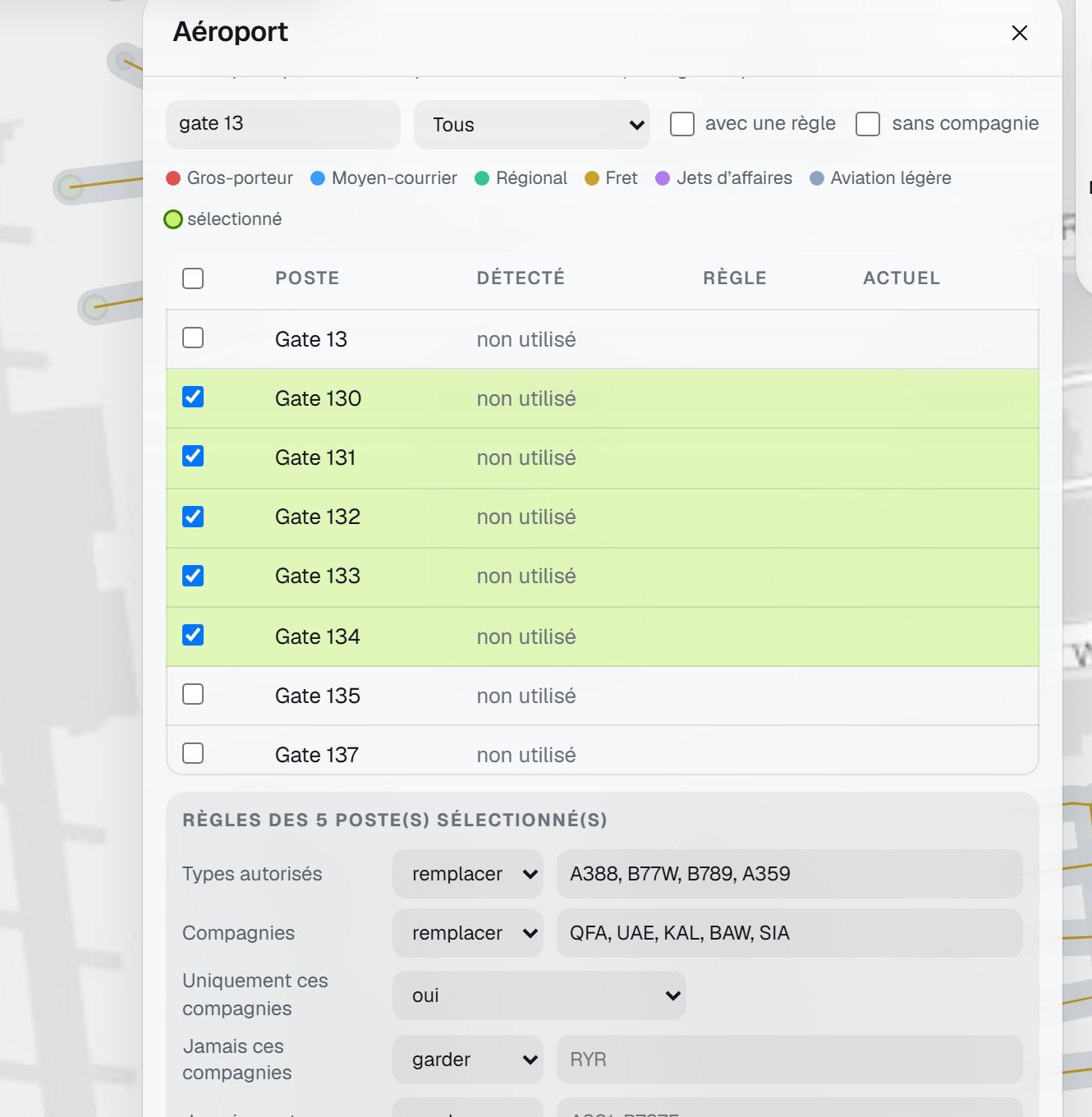Click the RÈGLE column header
Viewport: 1092px width, 1117px height.
735,278
